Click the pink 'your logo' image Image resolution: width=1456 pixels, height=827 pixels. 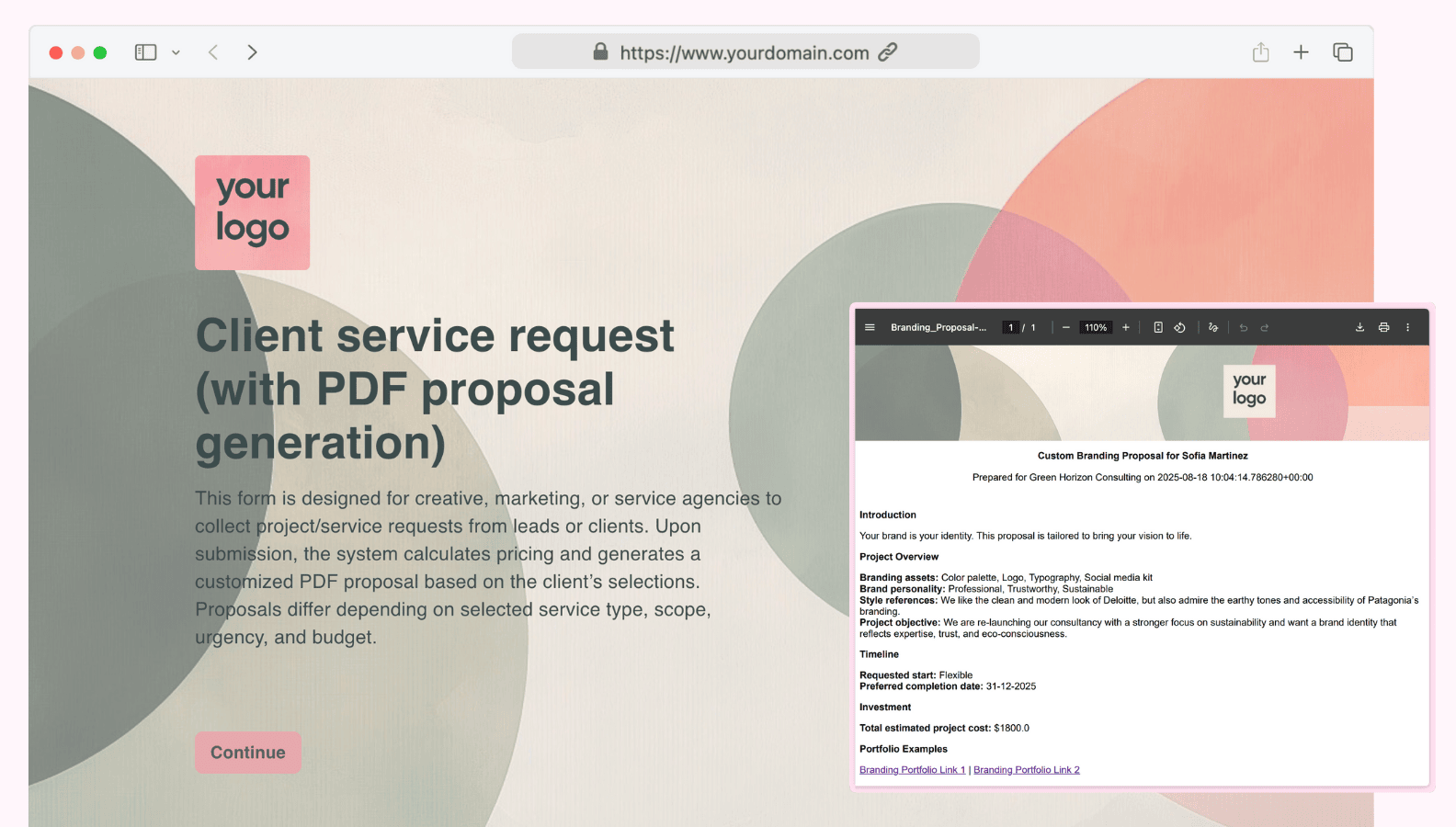252,212
